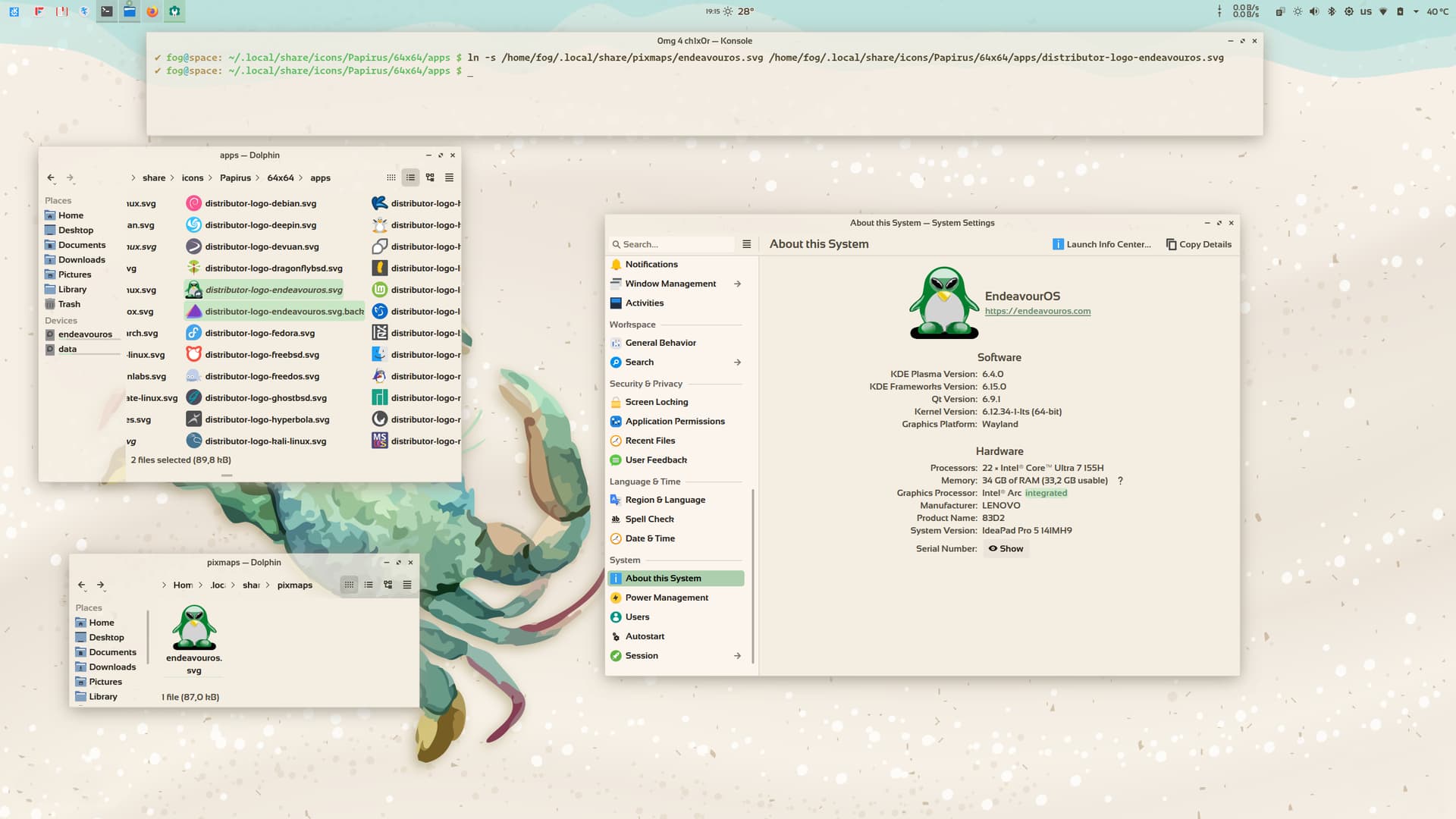Open System Settings sidebar hamburger menu
This screenshot has width=1456, height=819.
click(746, 244)
